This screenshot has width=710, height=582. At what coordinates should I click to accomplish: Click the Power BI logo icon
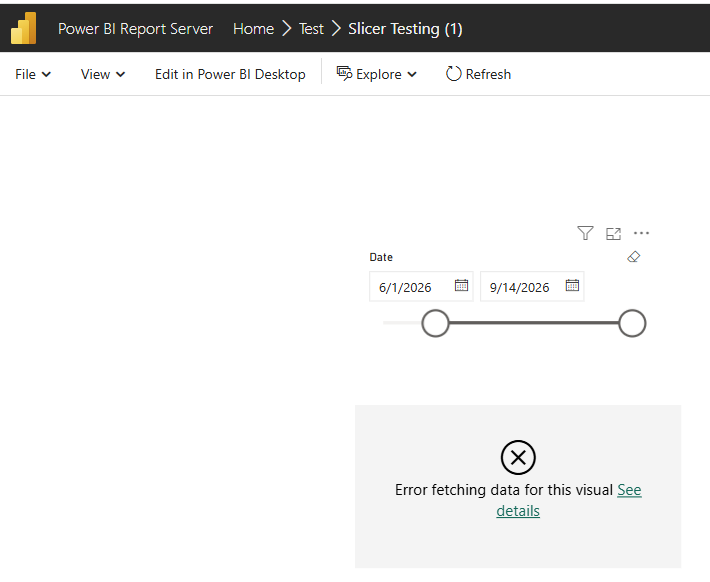tap(24, 29)
